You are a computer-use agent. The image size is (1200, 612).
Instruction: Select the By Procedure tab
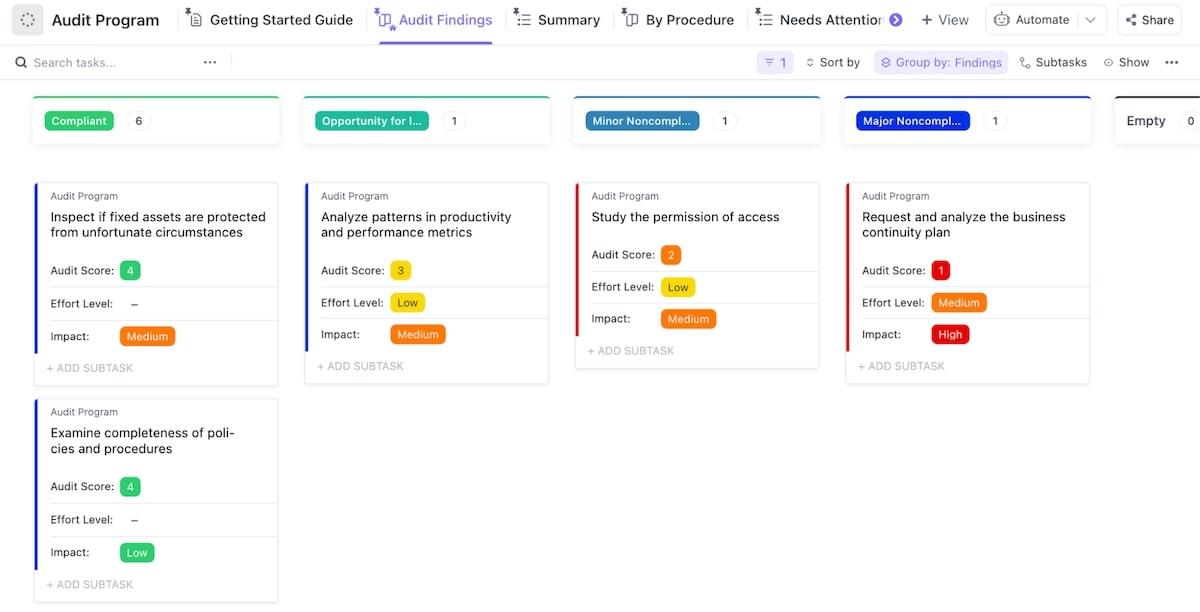point(679,20)
